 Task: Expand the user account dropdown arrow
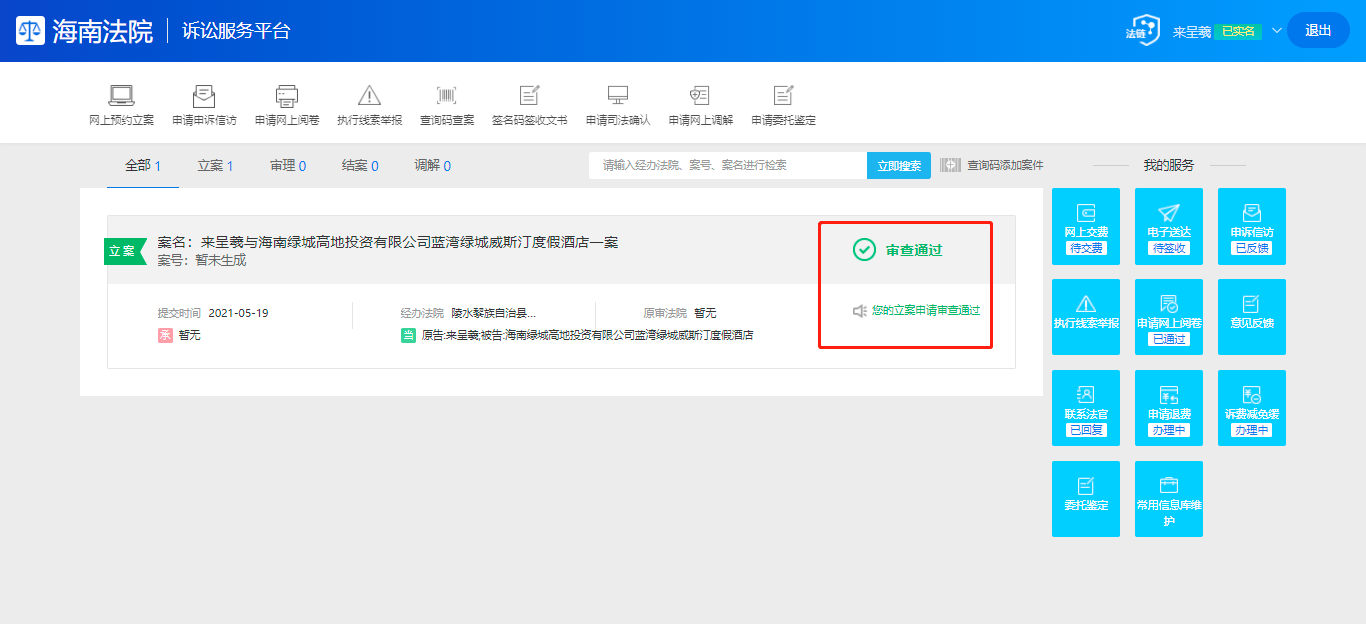pyautogui.click(x=1276, y=30)
